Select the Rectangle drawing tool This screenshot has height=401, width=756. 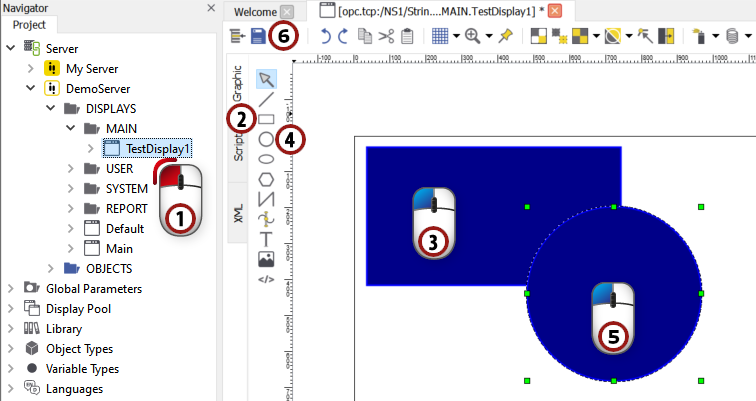click(x=266, y=119)
